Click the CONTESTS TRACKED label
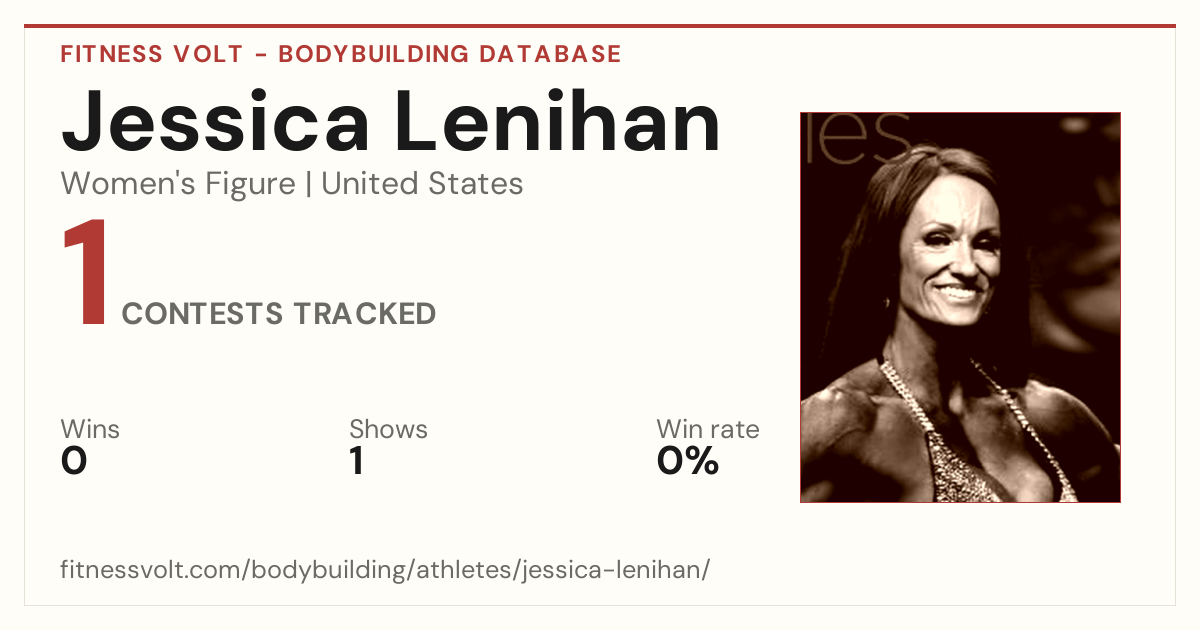 [279, 314]
